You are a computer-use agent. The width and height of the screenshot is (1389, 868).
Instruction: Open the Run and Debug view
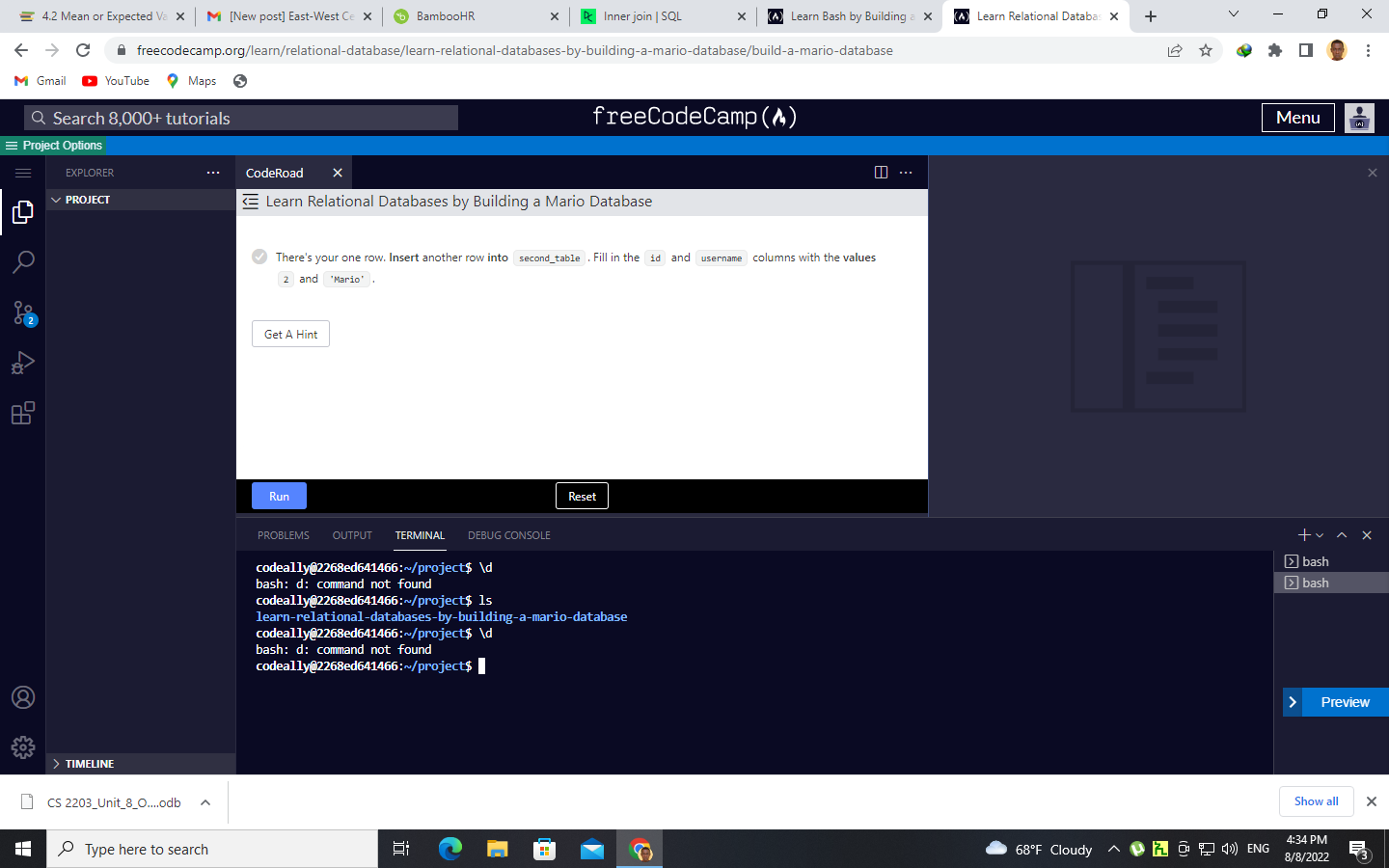(23, 362)
